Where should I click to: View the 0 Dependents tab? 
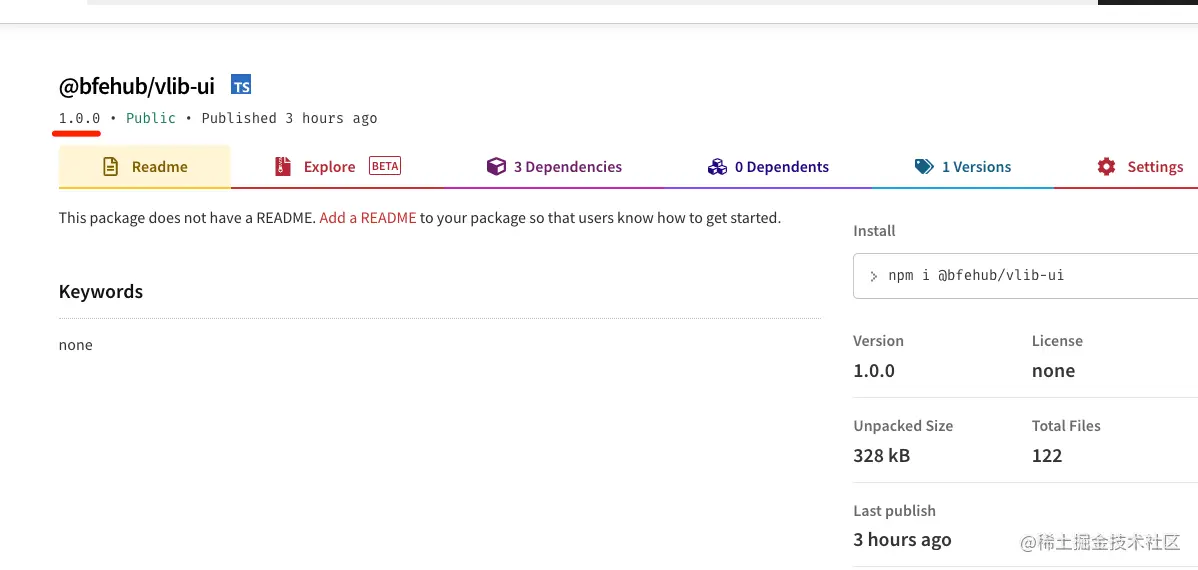pyautogui.click(x=768, y=167)
